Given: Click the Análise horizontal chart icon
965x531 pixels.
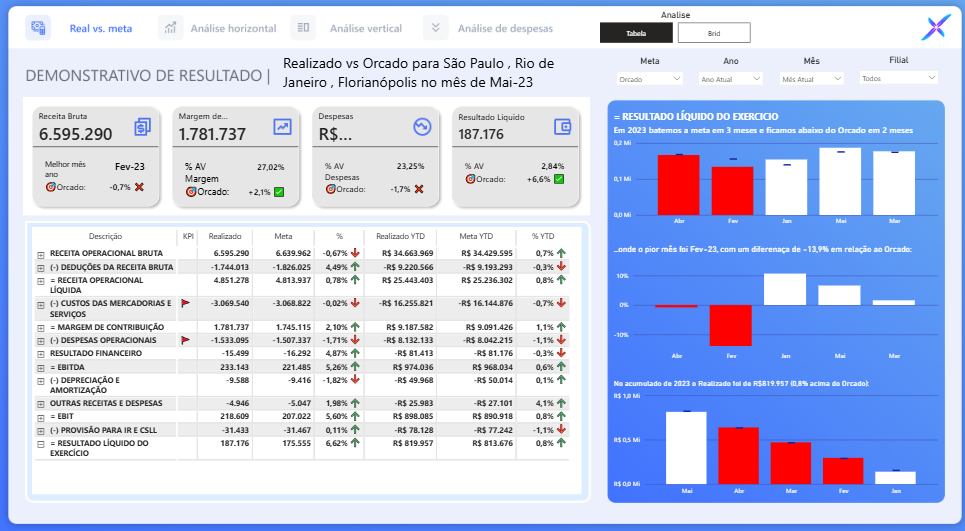Looking at the screenshot, I should point(170,28).
